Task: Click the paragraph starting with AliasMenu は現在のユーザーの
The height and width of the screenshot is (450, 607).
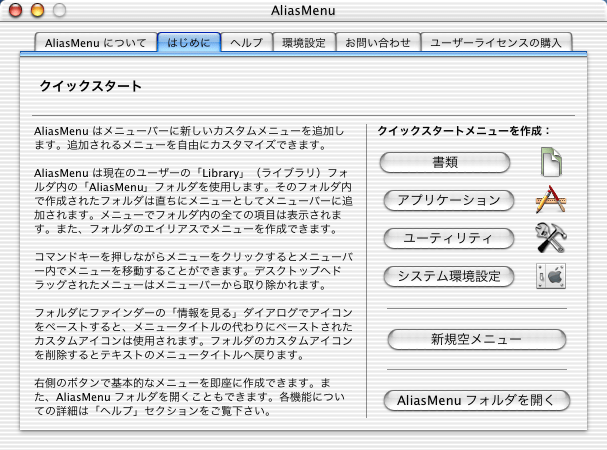Action: [x=194, y=201]
